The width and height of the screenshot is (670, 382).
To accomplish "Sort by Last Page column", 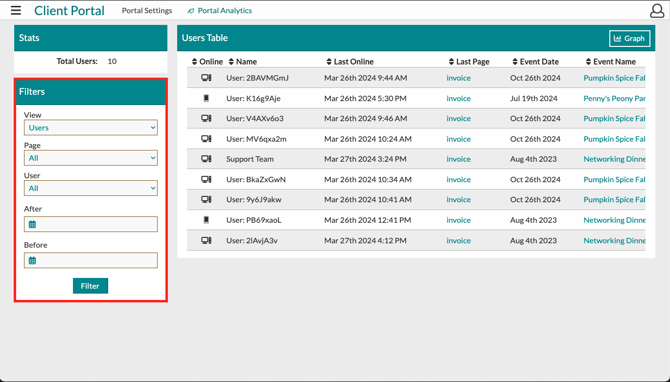I will [x=469, y=62].
